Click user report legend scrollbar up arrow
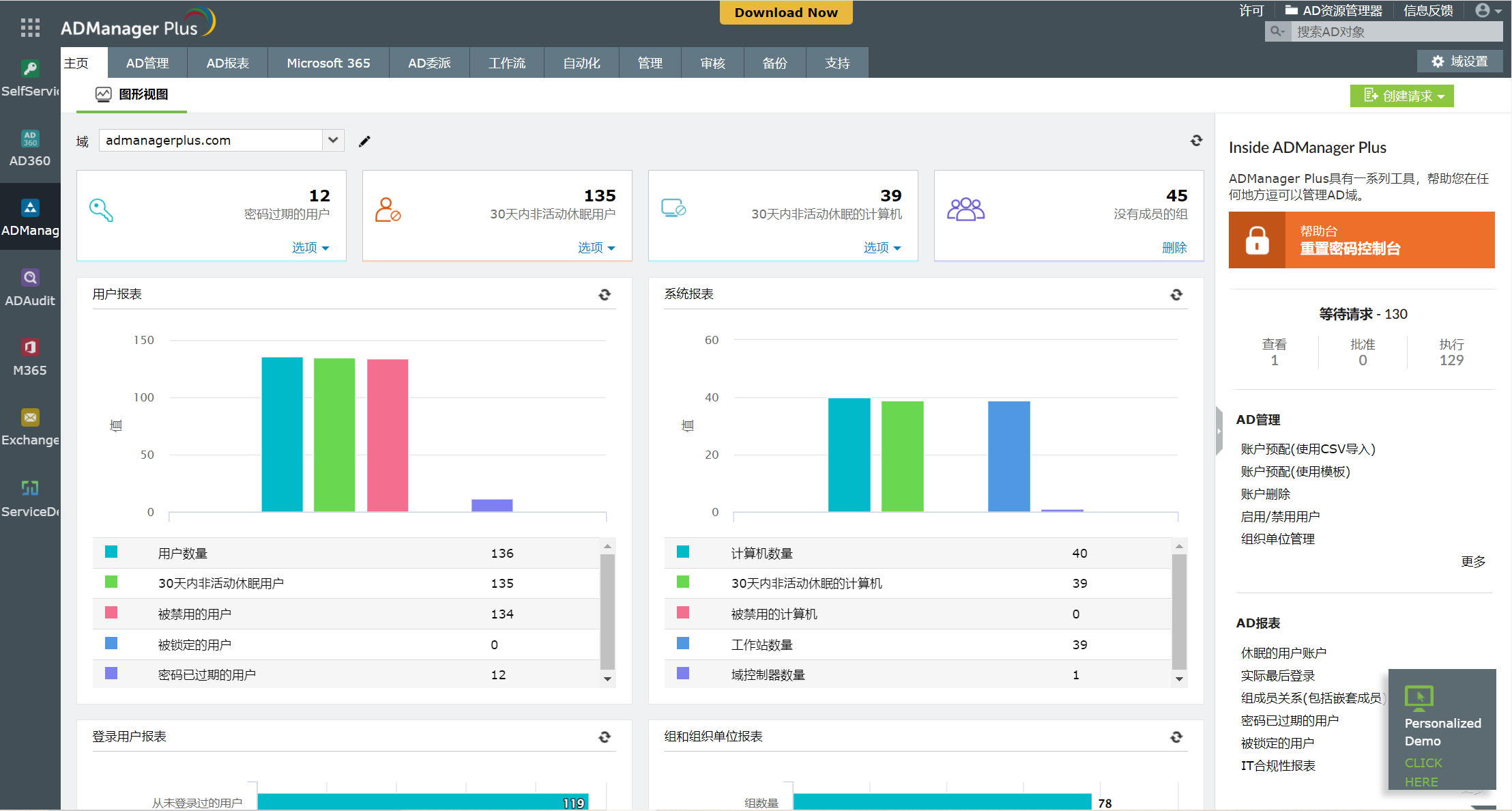Viewport: 1512px width, 811px height. click(x=607, y=546)
